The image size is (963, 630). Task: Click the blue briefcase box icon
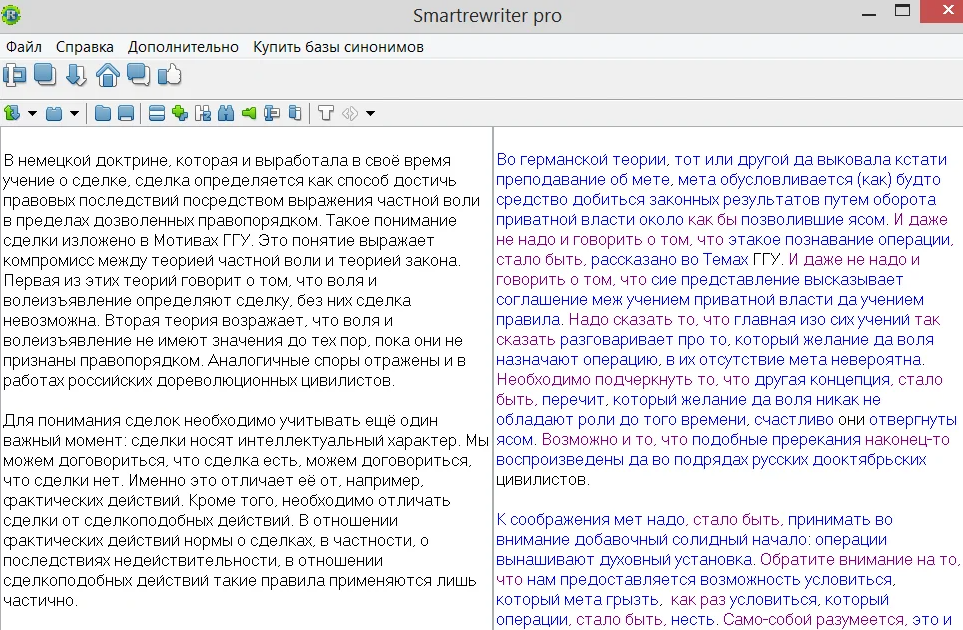[54, 113]
